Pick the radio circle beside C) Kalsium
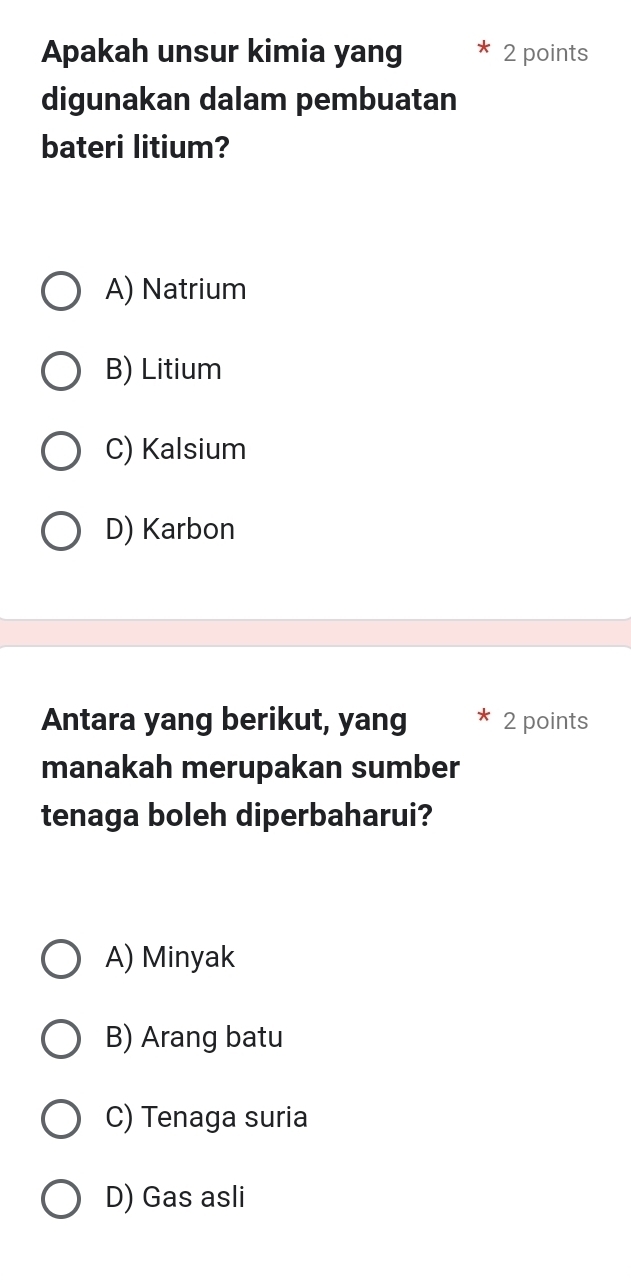The height and width of the screenshot is (1283, 631). 61,450
